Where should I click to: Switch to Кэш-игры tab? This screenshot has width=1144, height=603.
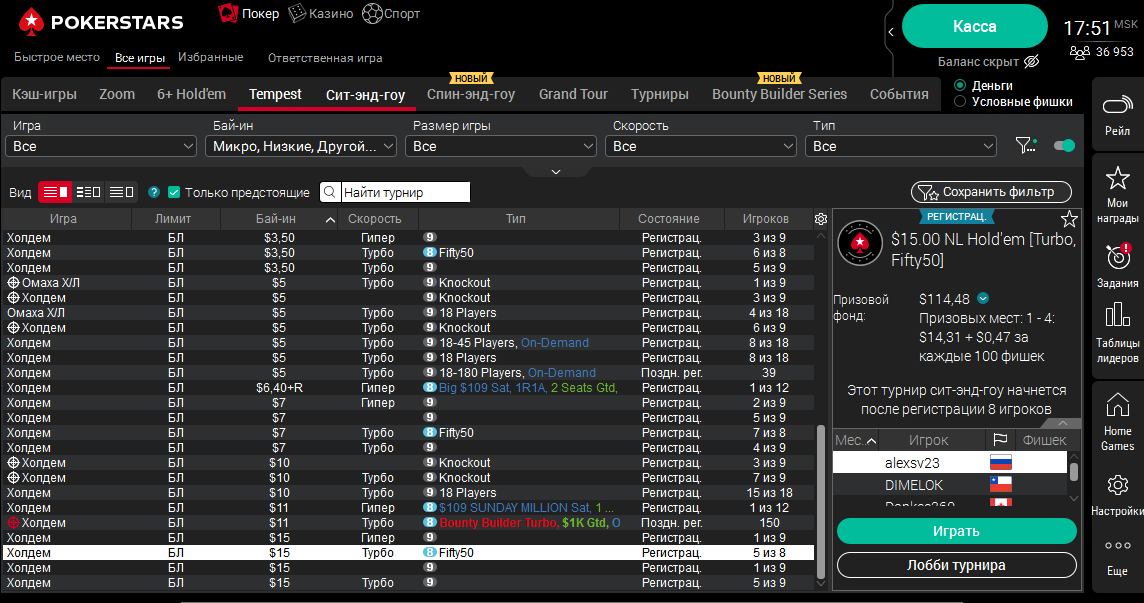click(45, 94)
